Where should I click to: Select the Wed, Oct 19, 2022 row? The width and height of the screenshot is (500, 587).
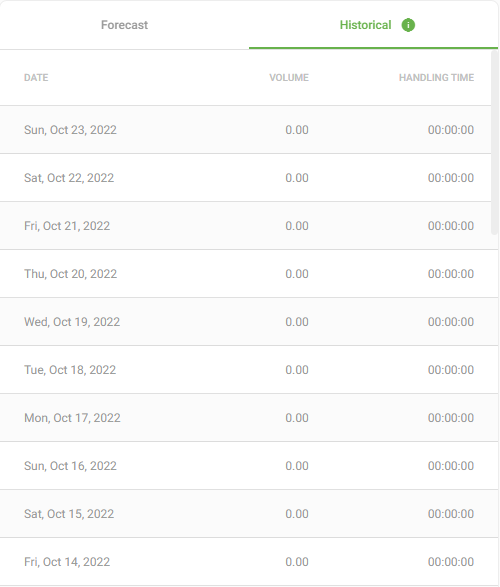coord(249,322)
